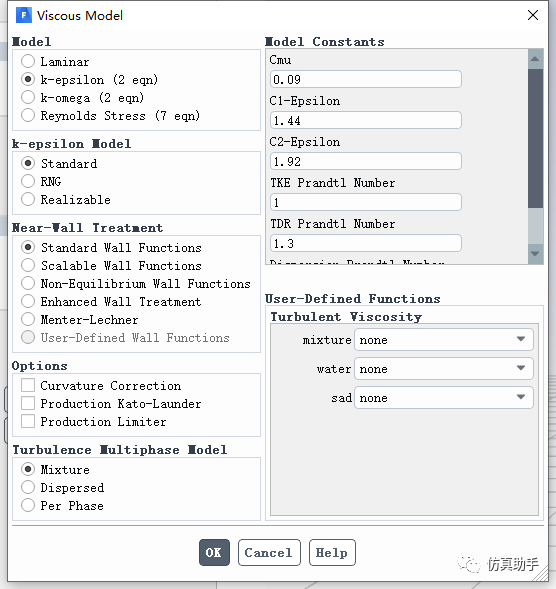Image resolution: width=556 pixels, height=589 pixels.
Task: Choose the k-omega (2 eqn) model
Action: pyautogui.click(x=28, y=97)
